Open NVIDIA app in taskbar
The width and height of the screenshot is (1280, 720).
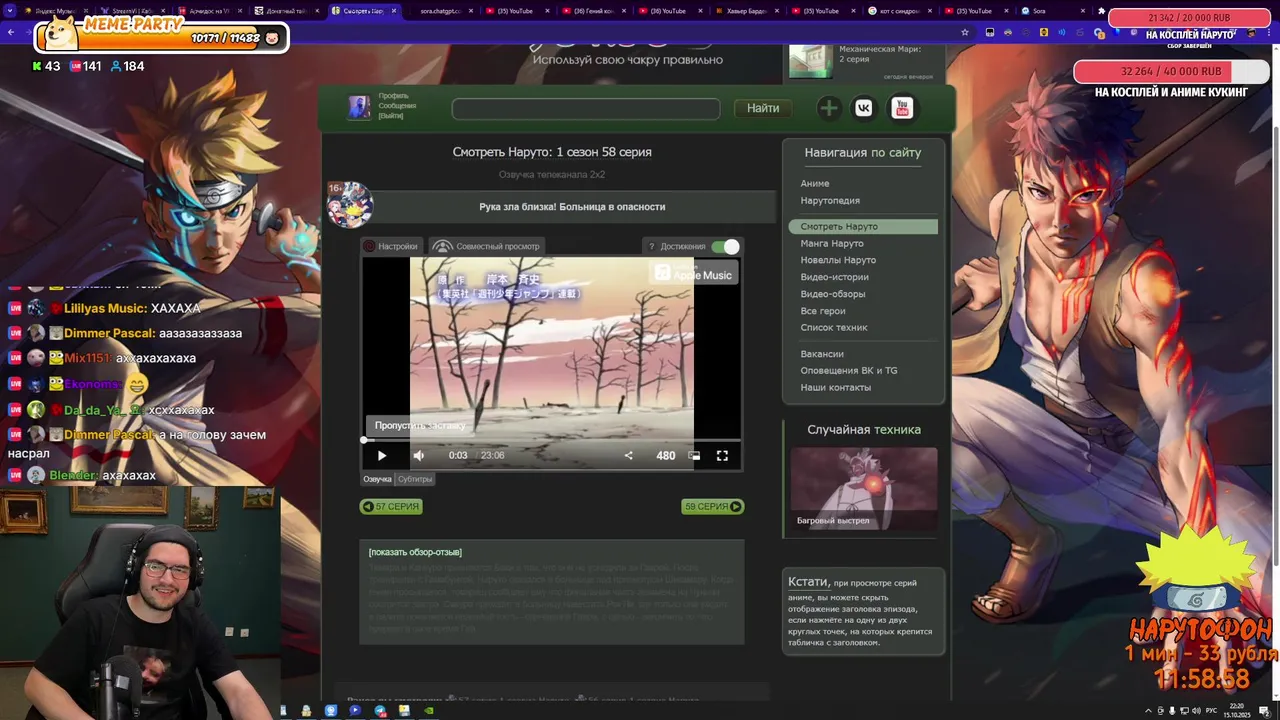[429, 711]
